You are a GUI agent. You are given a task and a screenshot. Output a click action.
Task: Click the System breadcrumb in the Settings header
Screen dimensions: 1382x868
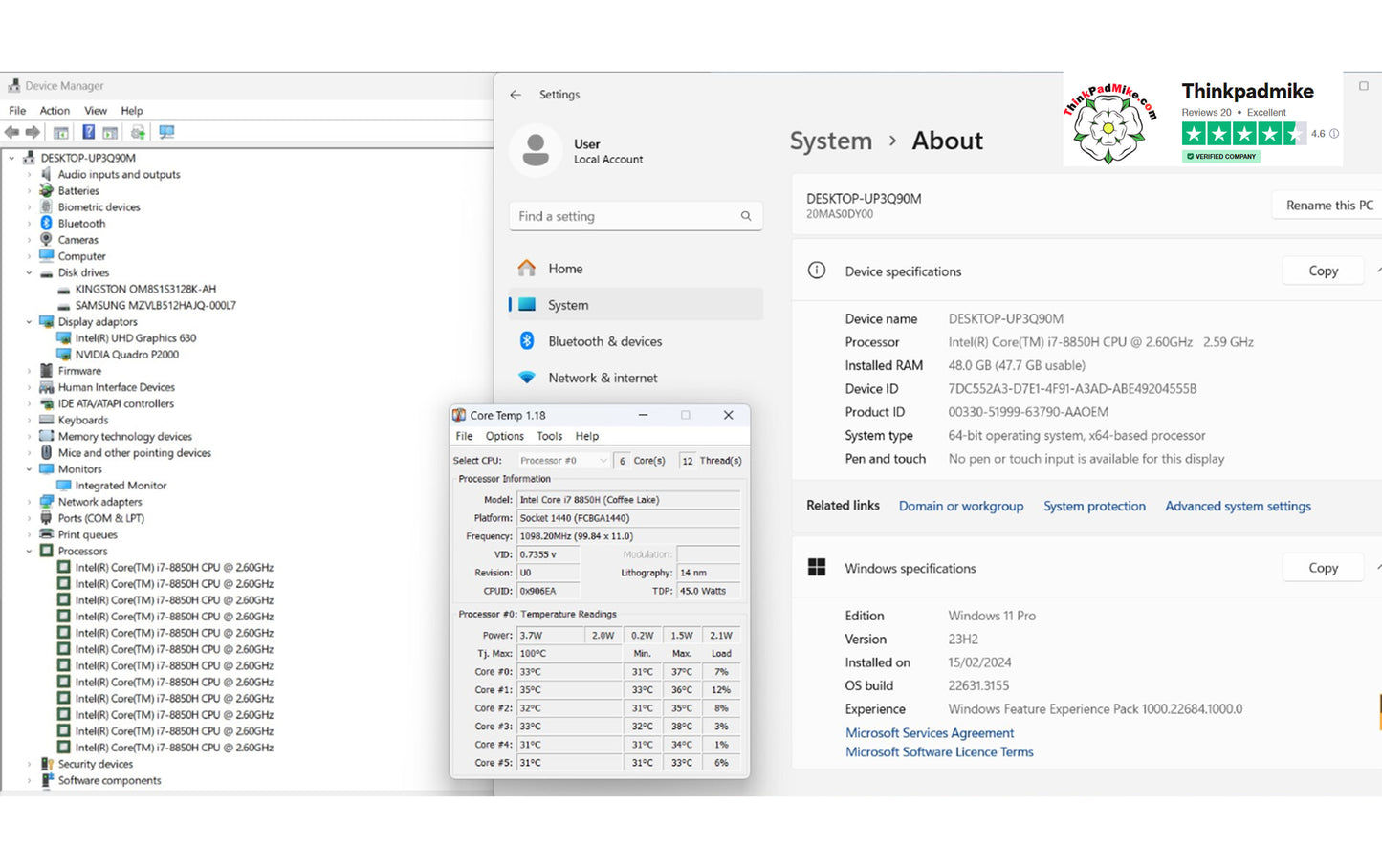tap(830, 141)
